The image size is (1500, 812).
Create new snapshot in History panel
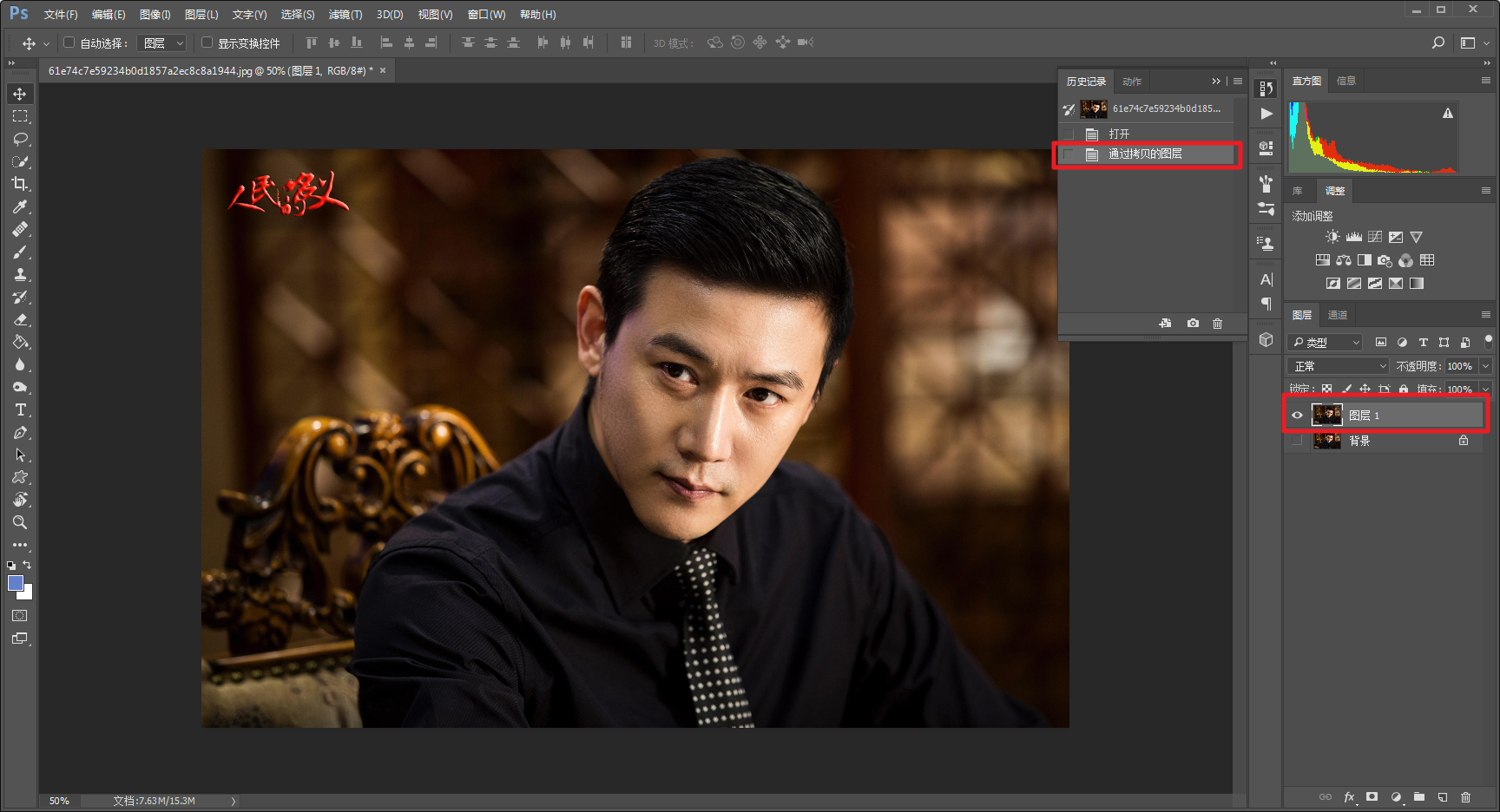1193,324
